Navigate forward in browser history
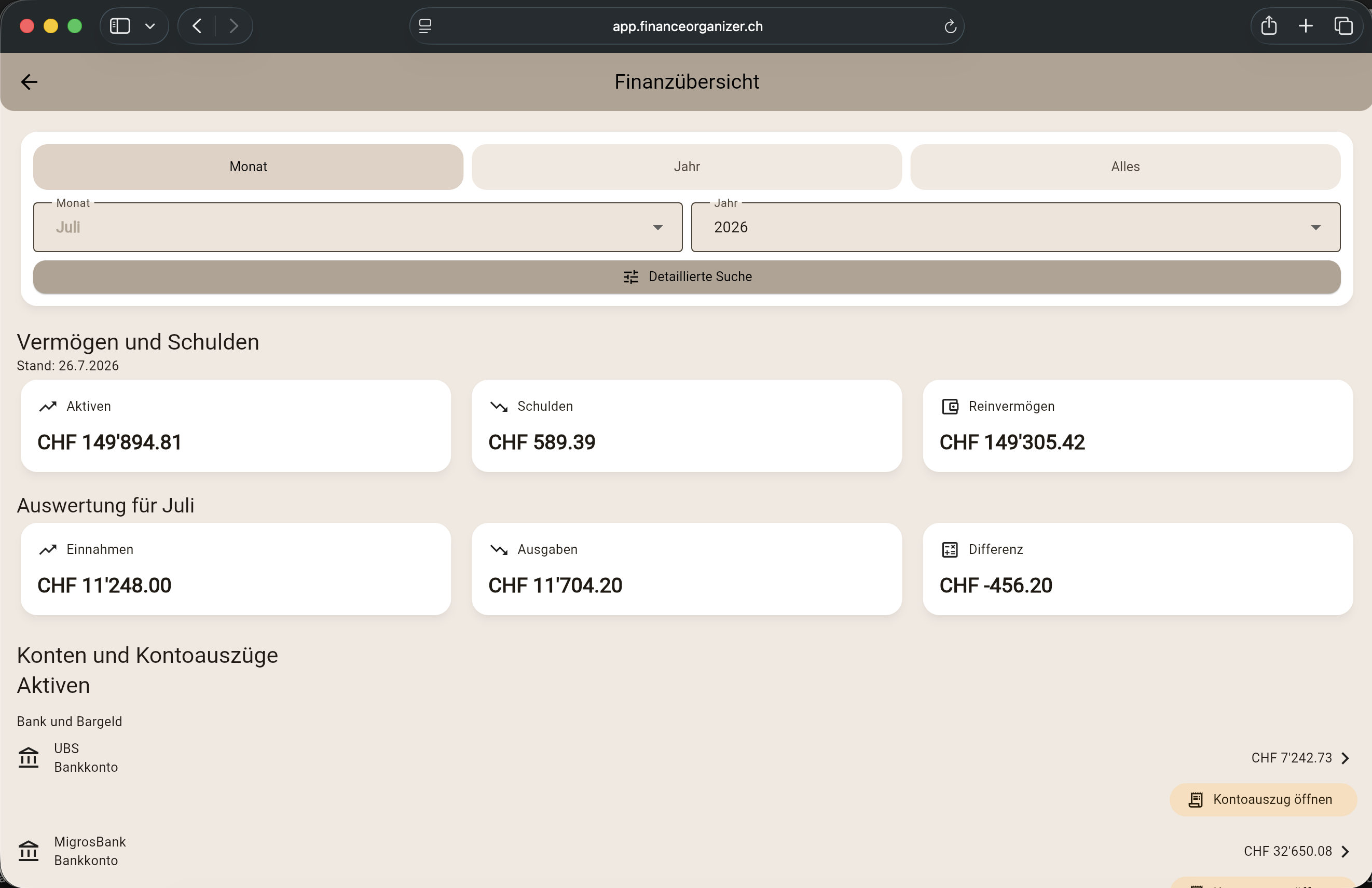The width and height of the screenshot is (1372, 888). [x=234, y=26]
